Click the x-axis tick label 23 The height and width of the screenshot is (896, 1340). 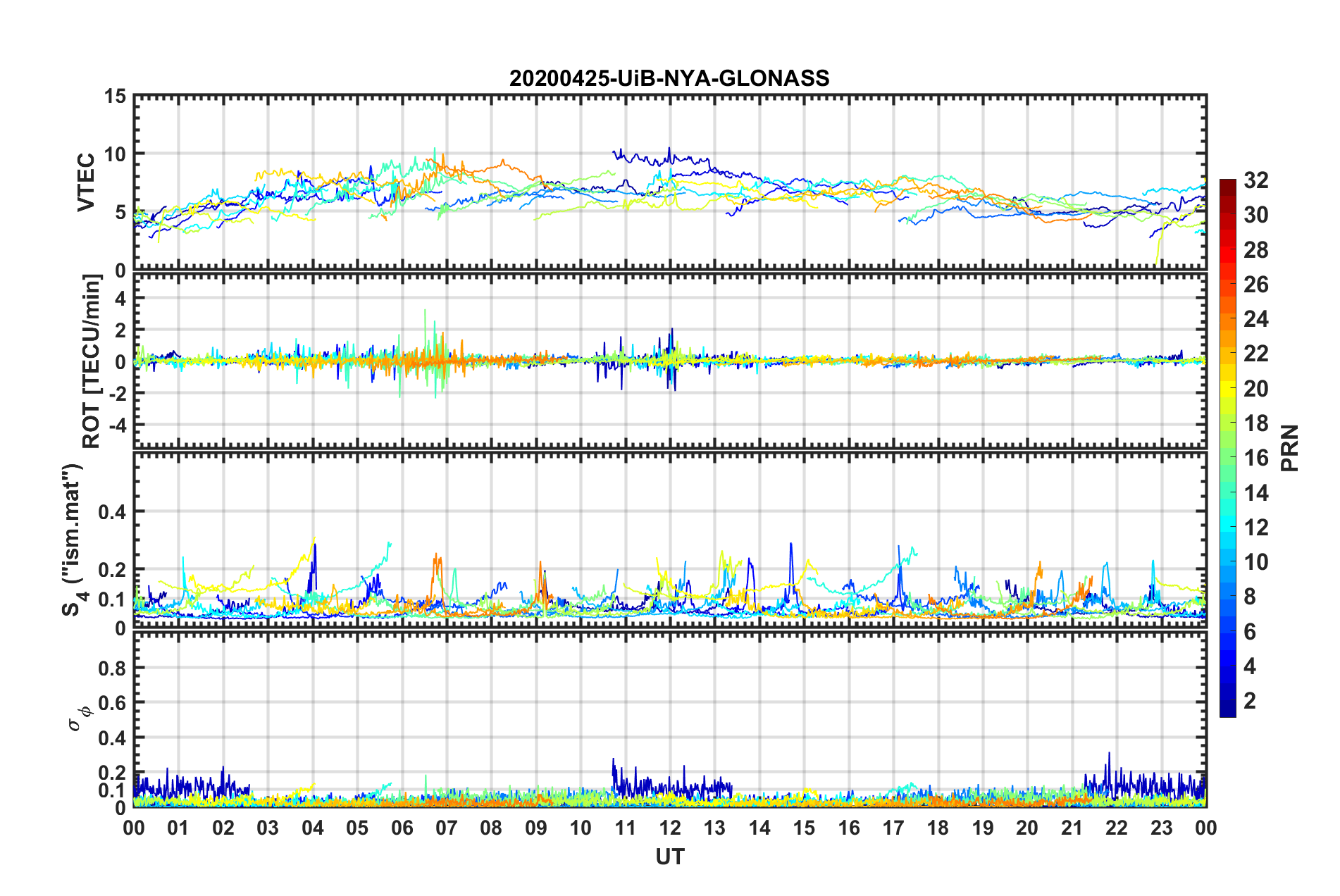pyautogui.click(x=1161, y=828)
